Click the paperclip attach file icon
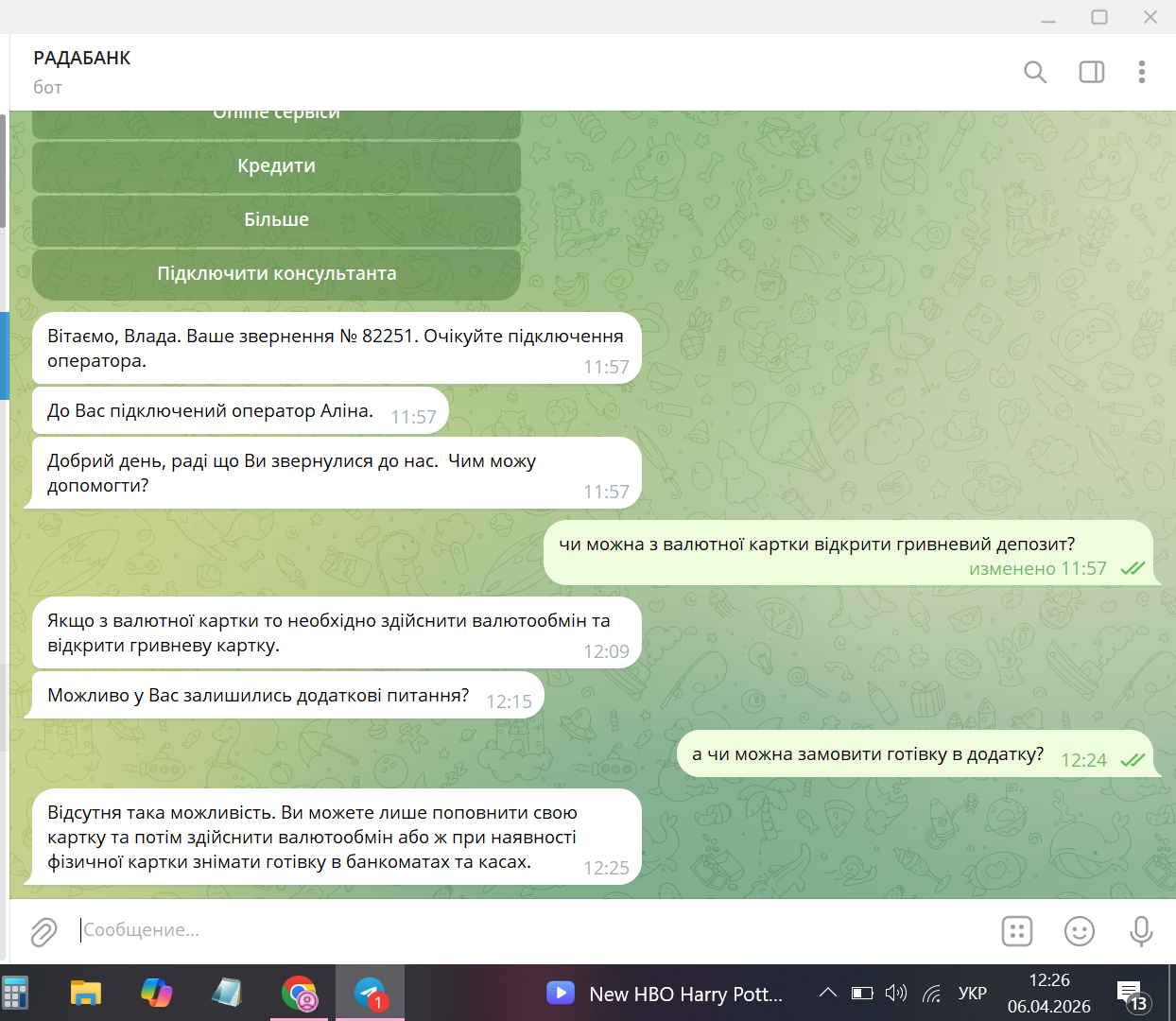 pos(43,932)
